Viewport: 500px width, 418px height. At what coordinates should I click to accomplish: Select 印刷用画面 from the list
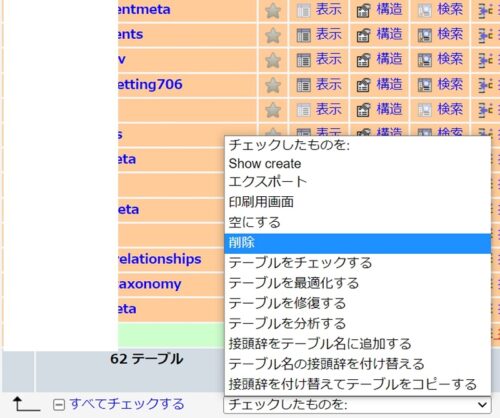point(261,202)
